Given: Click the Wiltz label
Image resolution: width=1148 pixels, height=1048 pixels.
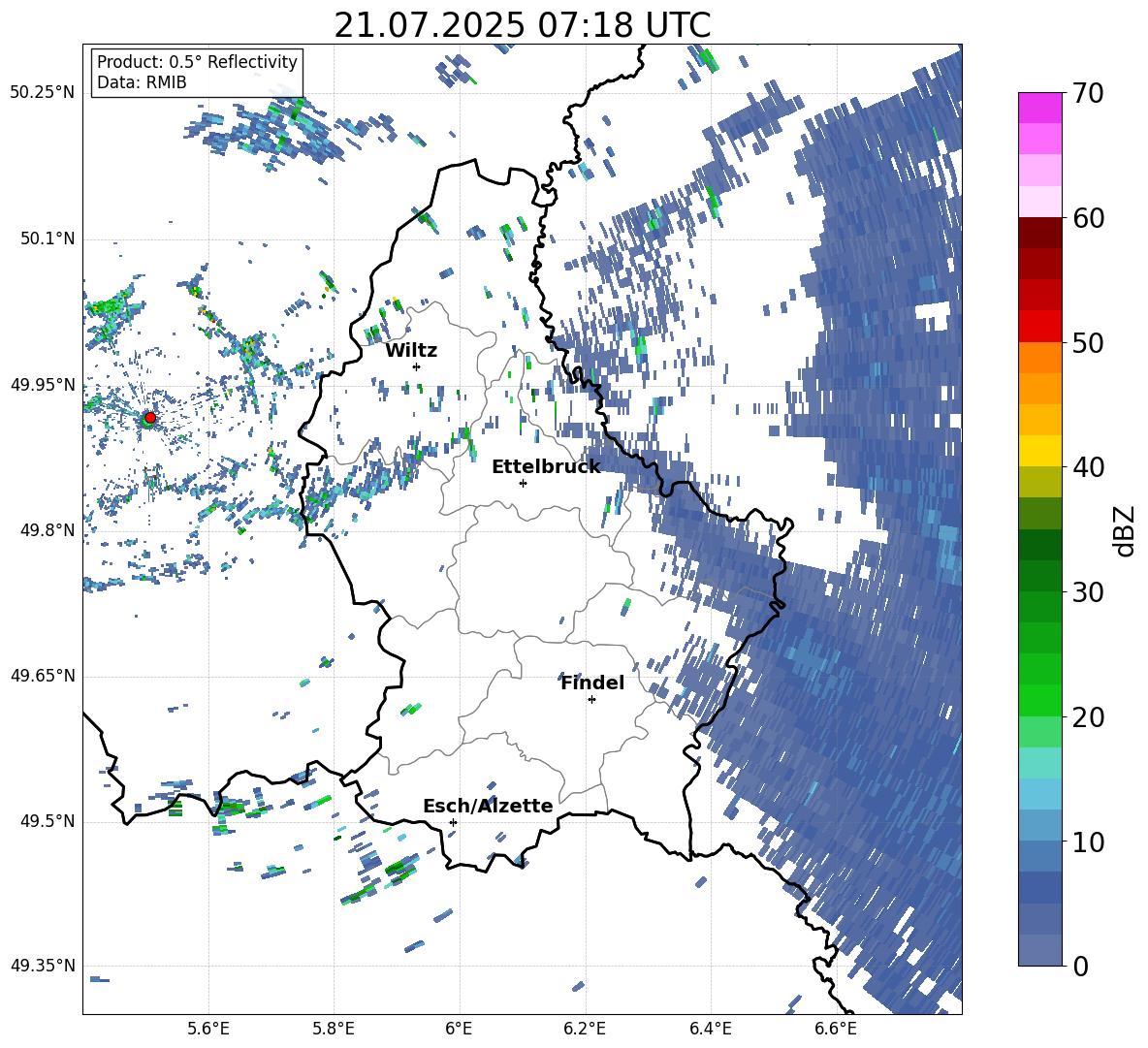Looking at the screenshot, I should click(411, 351).
